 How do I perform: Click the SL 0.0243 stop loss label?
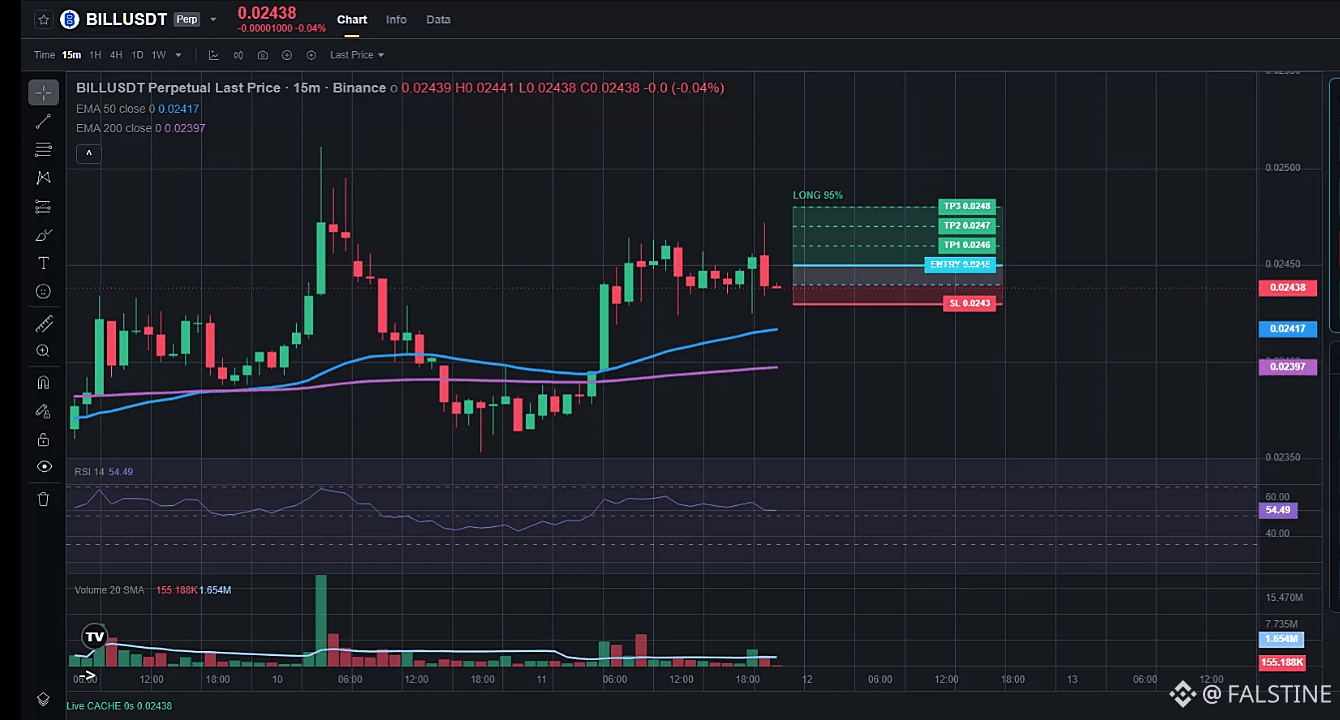coord(969,303)
